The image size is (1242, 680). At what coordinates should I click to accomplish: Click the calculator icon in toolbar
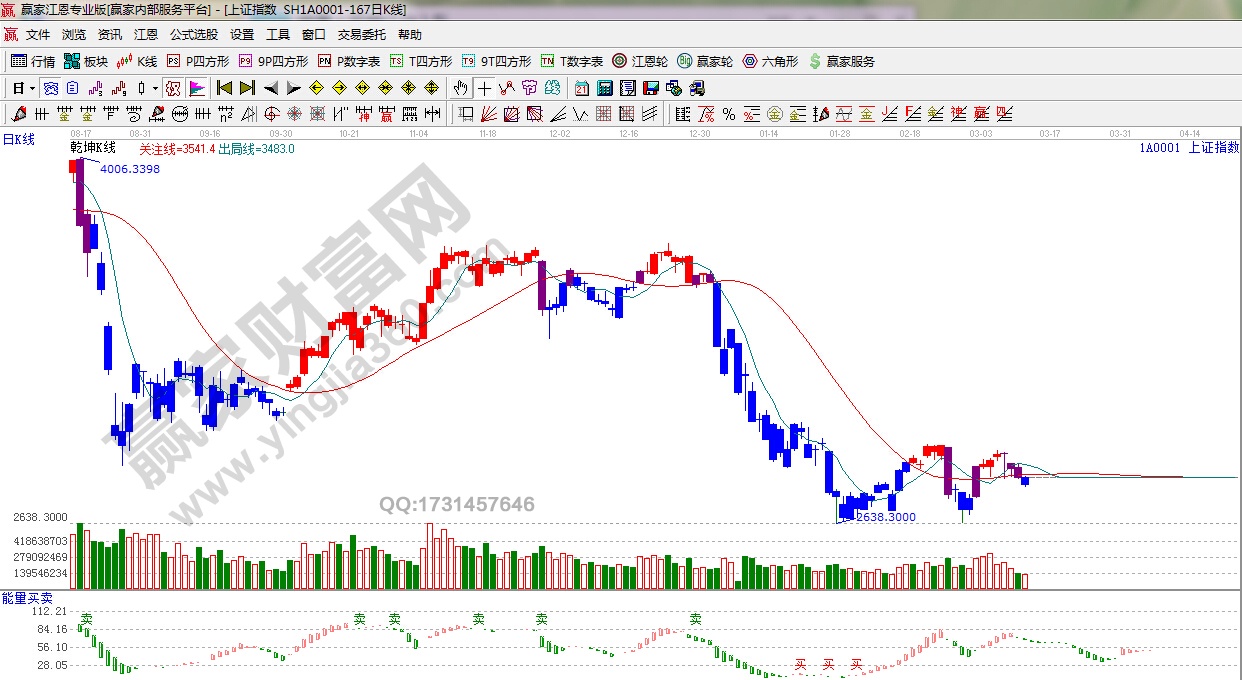604,88
